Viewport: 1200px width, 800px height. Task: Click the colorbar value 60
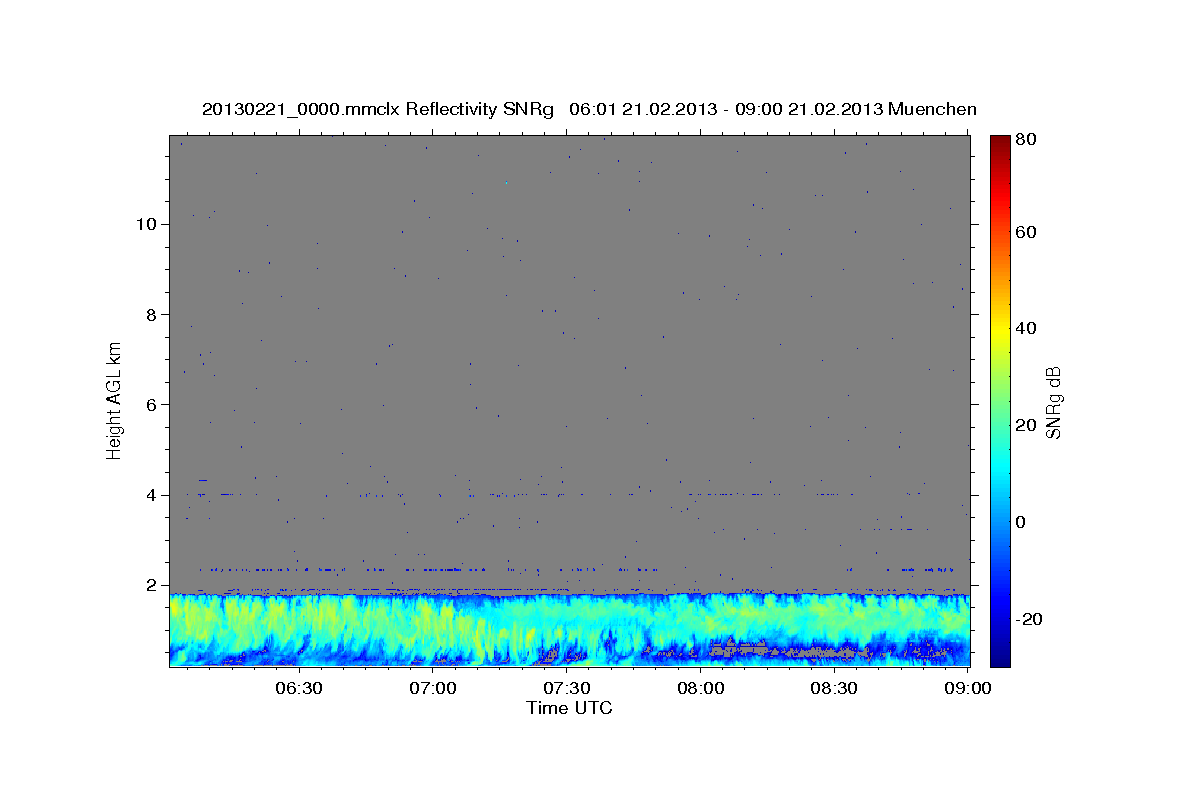pos(1027,232)
